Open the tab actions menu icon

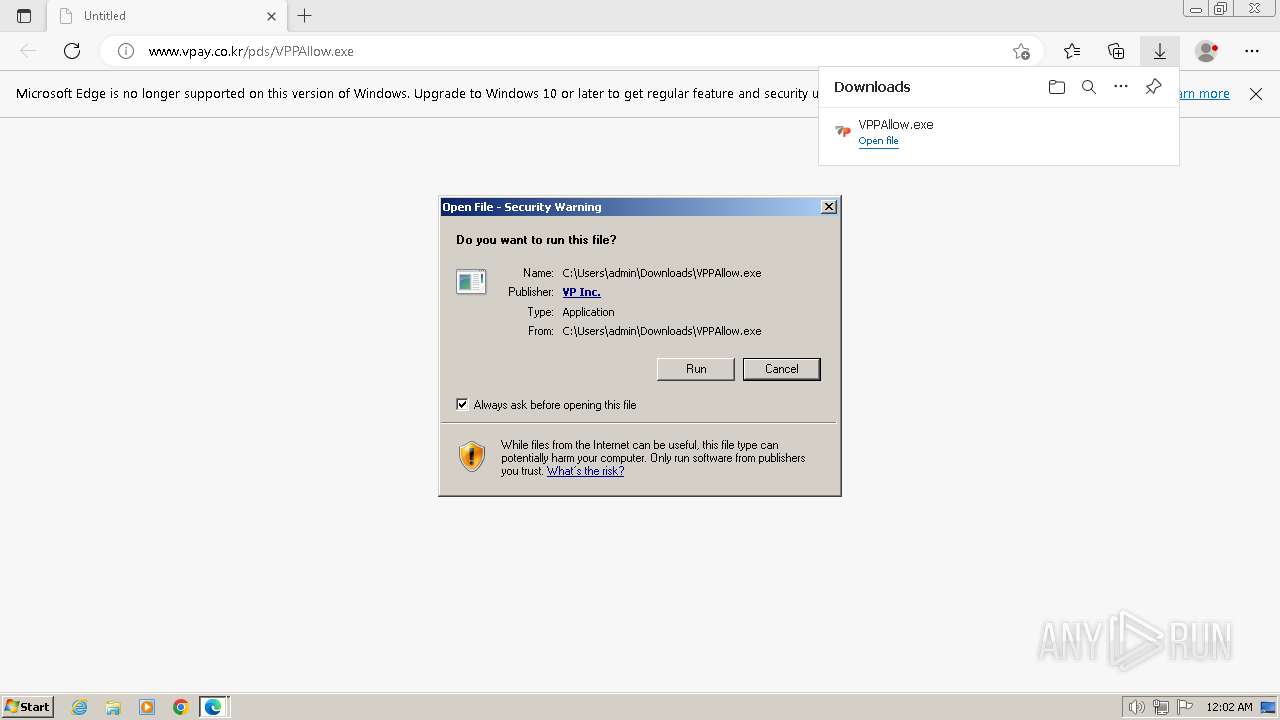click(x=24, y=16)
